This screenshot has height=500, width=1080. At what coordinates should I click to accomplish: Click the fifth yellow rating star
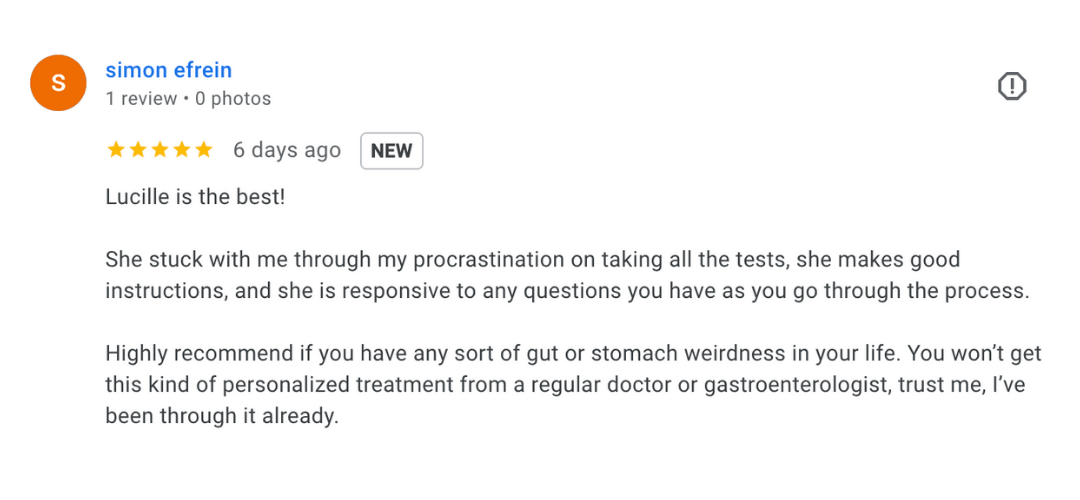click(x=204, y=150)
